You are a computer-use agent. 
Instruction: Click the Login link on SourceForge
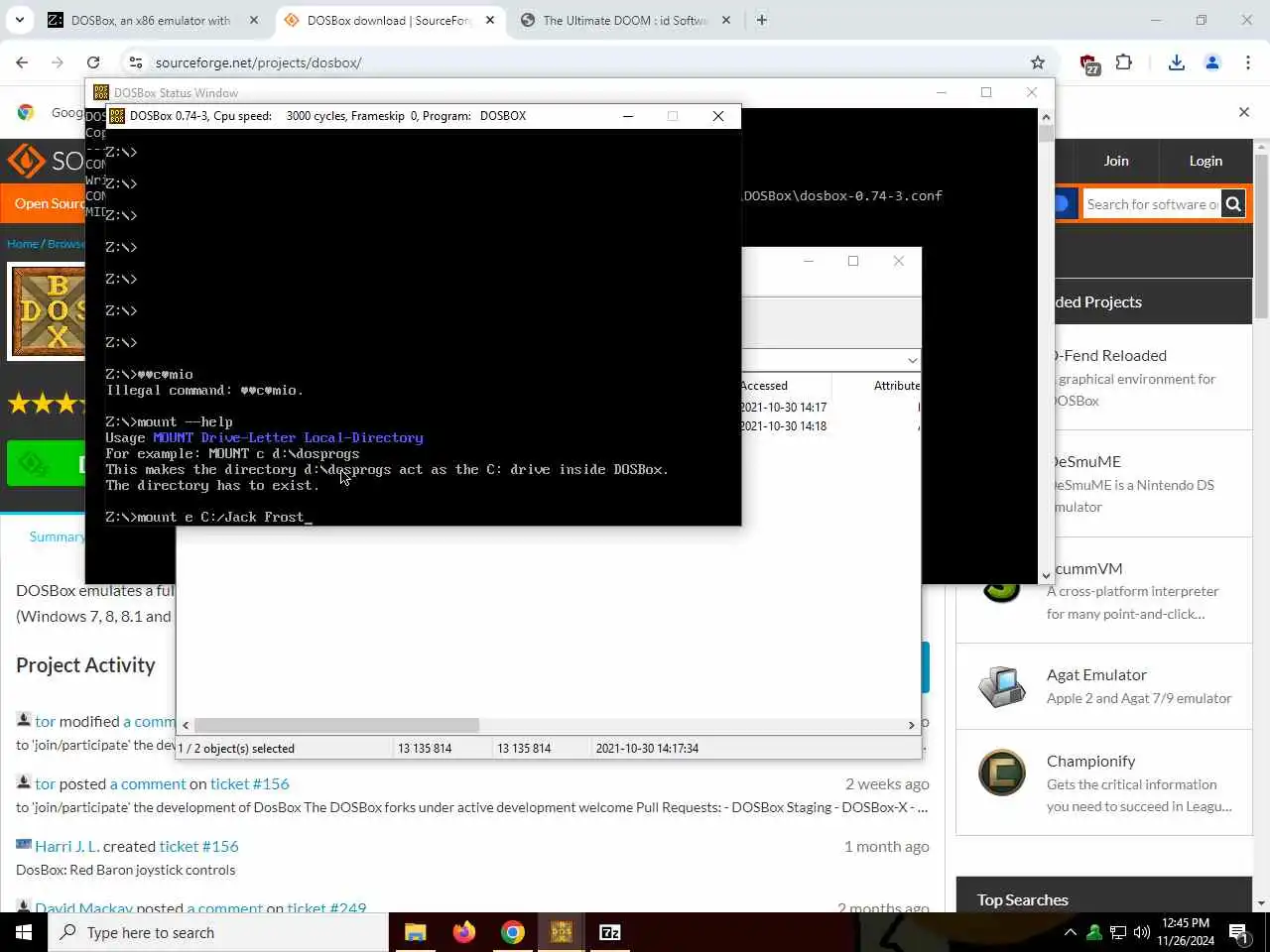(x=1206, y=161)
